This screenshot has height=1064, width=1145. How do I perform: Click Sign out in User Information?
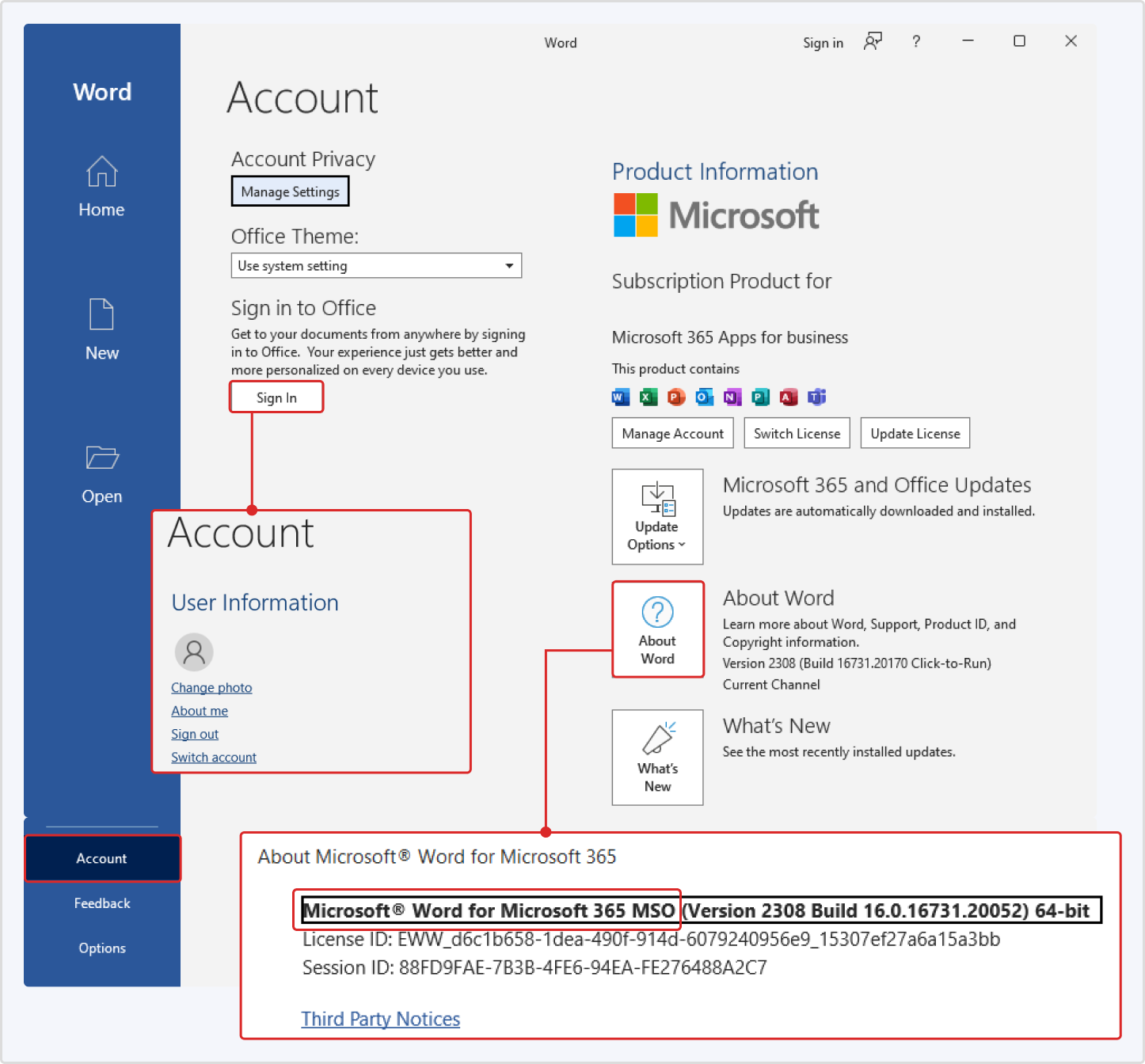pos(194,734)
